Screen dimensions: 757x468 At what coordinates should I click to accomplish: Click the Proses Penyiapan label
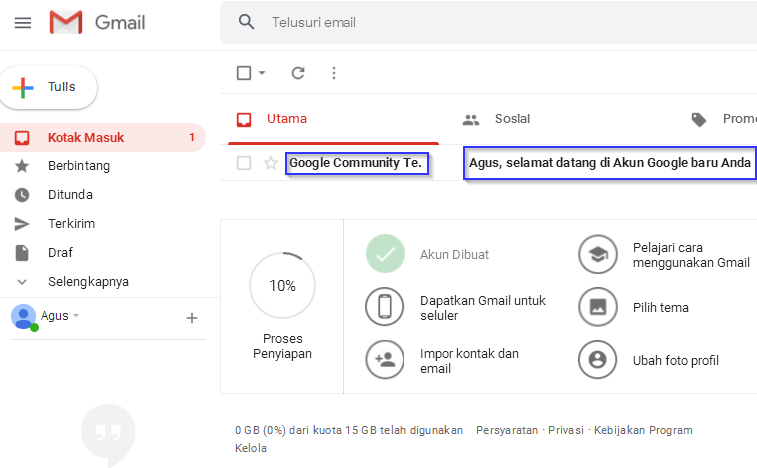[282, 346]
